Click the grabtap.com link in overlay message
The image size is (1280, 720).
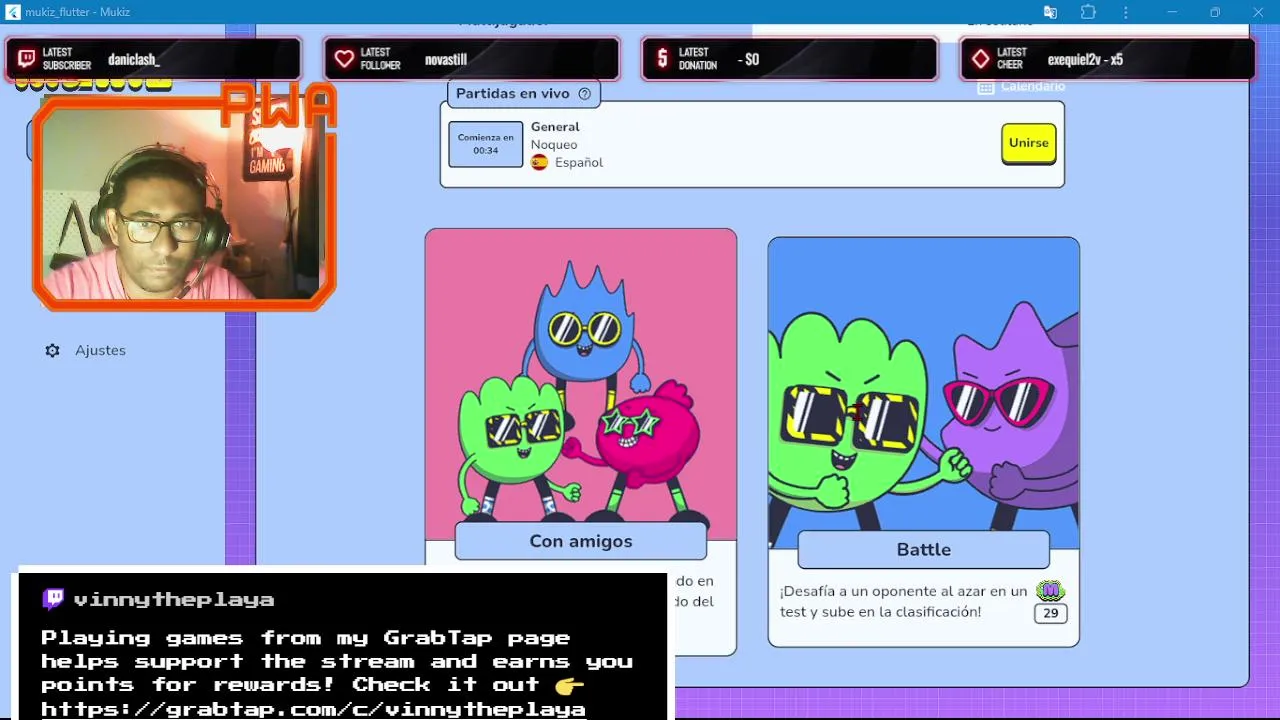pos(313,709)
